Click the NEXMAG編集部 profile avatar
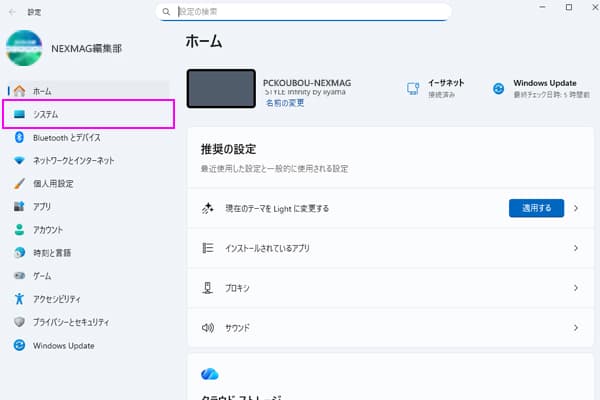The image size is (600, 400). coord(24,48)
